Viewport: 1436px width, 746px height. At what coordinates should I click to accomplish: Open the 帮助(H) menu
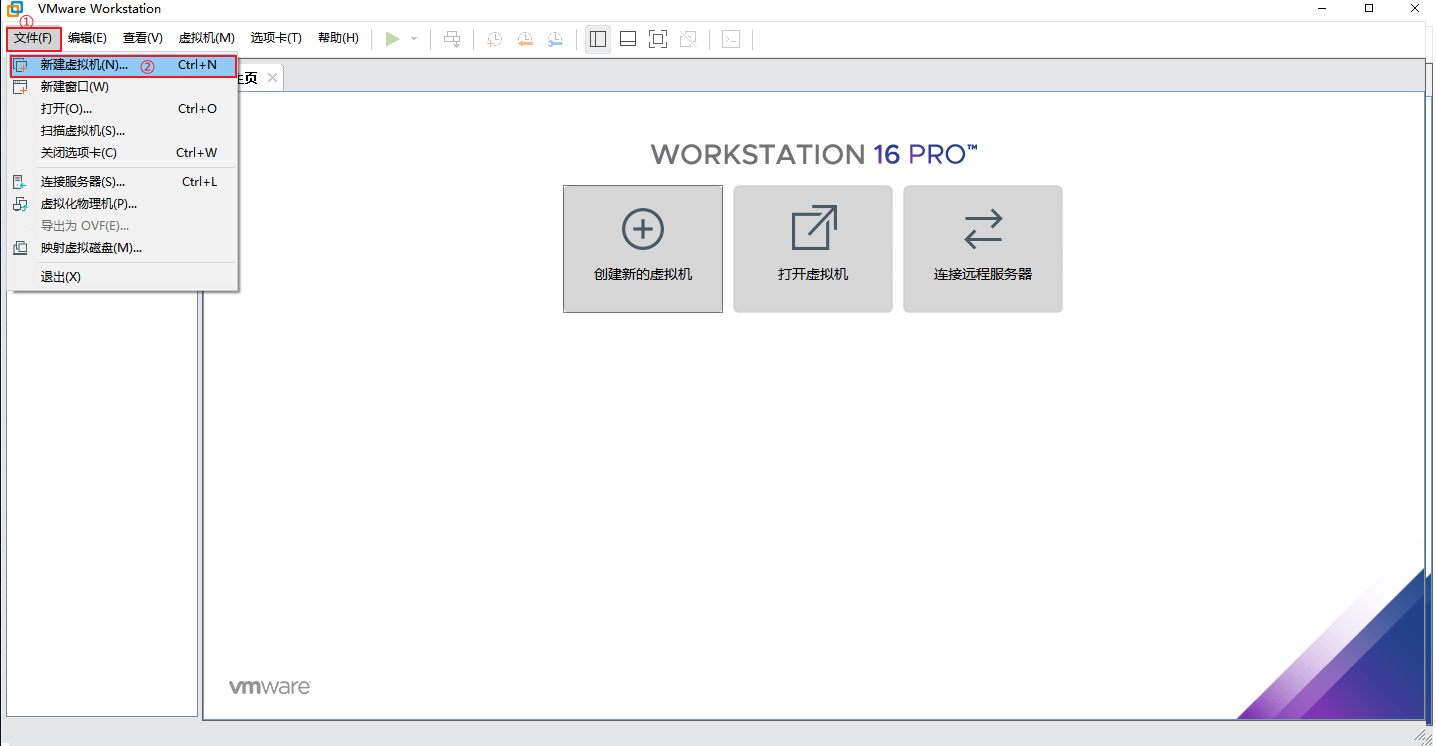338,38
